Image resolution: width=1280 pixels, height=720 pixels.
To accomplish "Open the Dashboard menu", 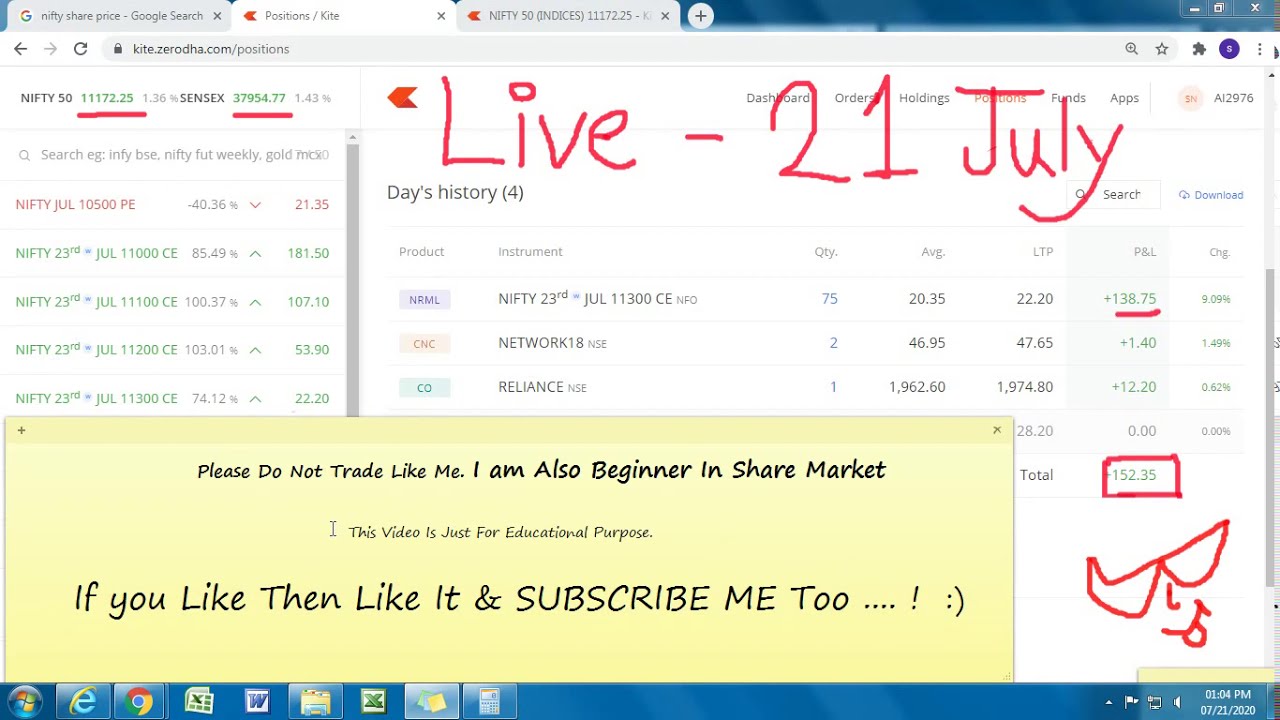I will [x=777, y=98].
